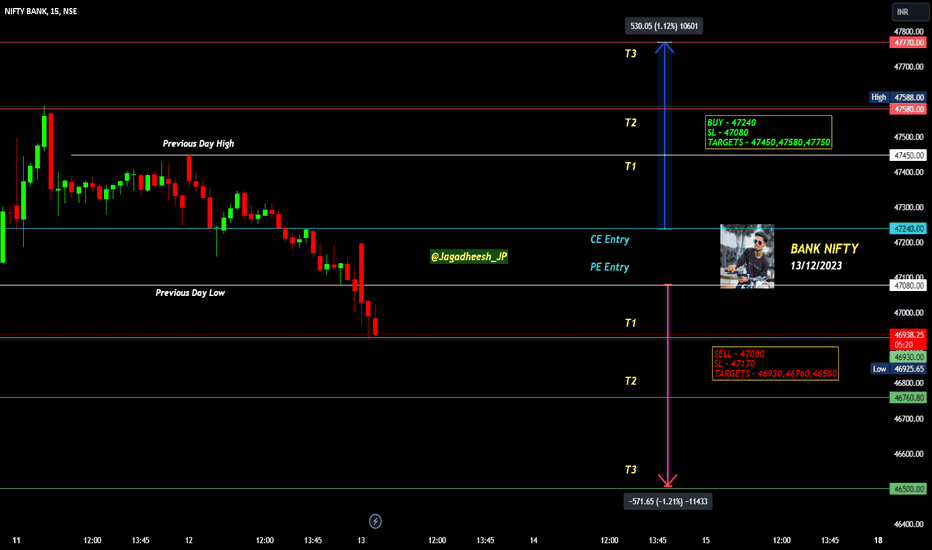932x550 pixels.
Task: Click the NIFTY BANK, 15, NSE symbol title
Action: point(41,11)
